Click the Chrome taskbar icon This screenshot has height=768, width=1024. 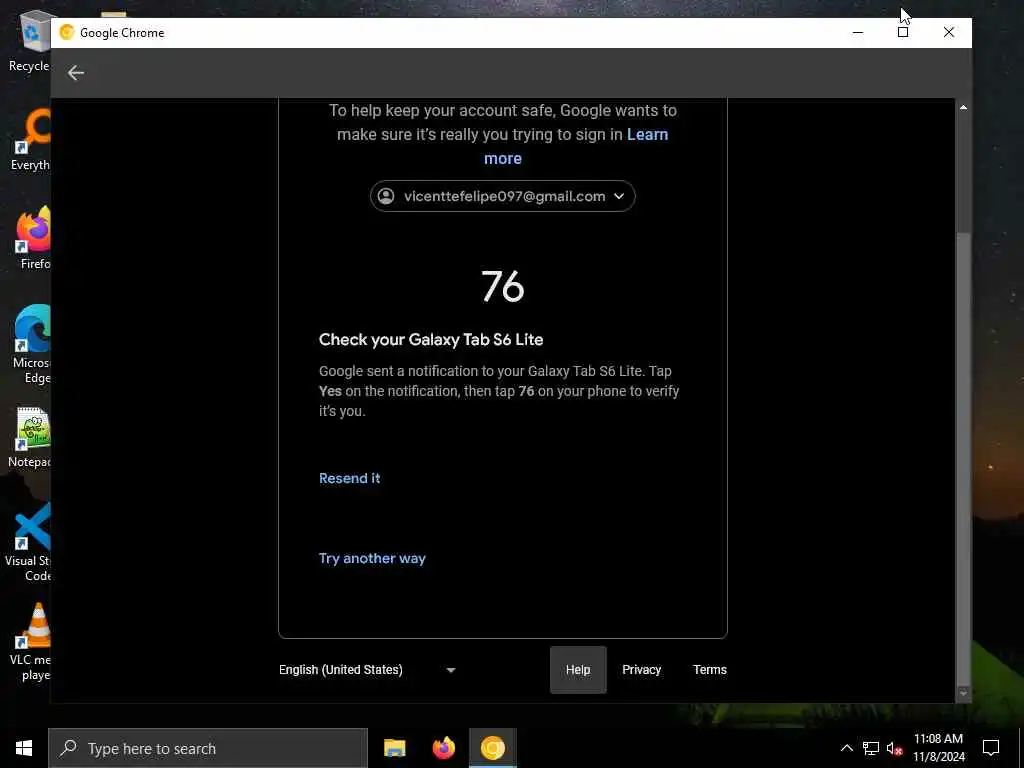coord(493,748)
